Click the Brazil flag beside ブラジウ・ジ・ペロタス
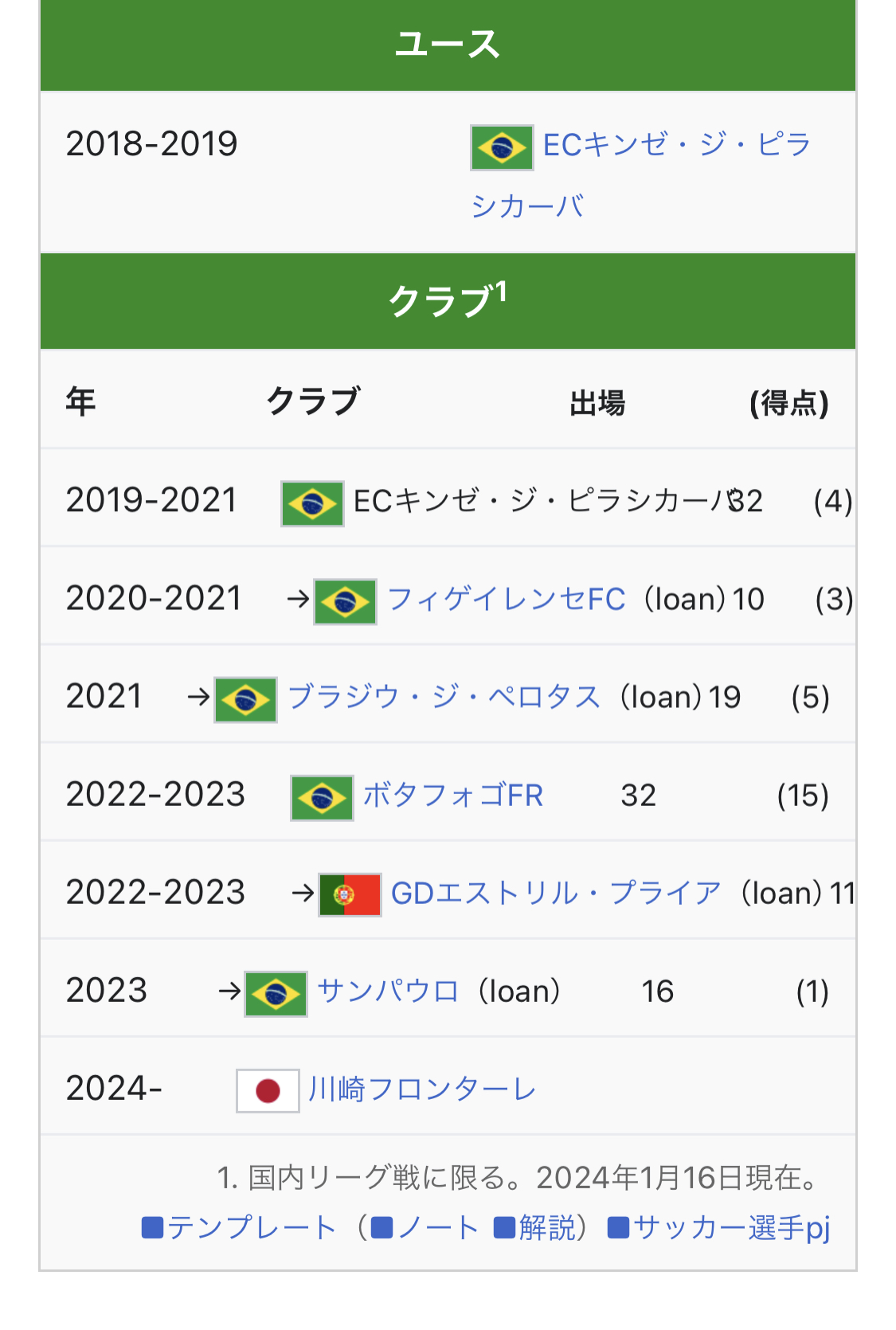The width and height of the screenshot is (896, 1330). point(246,699)
